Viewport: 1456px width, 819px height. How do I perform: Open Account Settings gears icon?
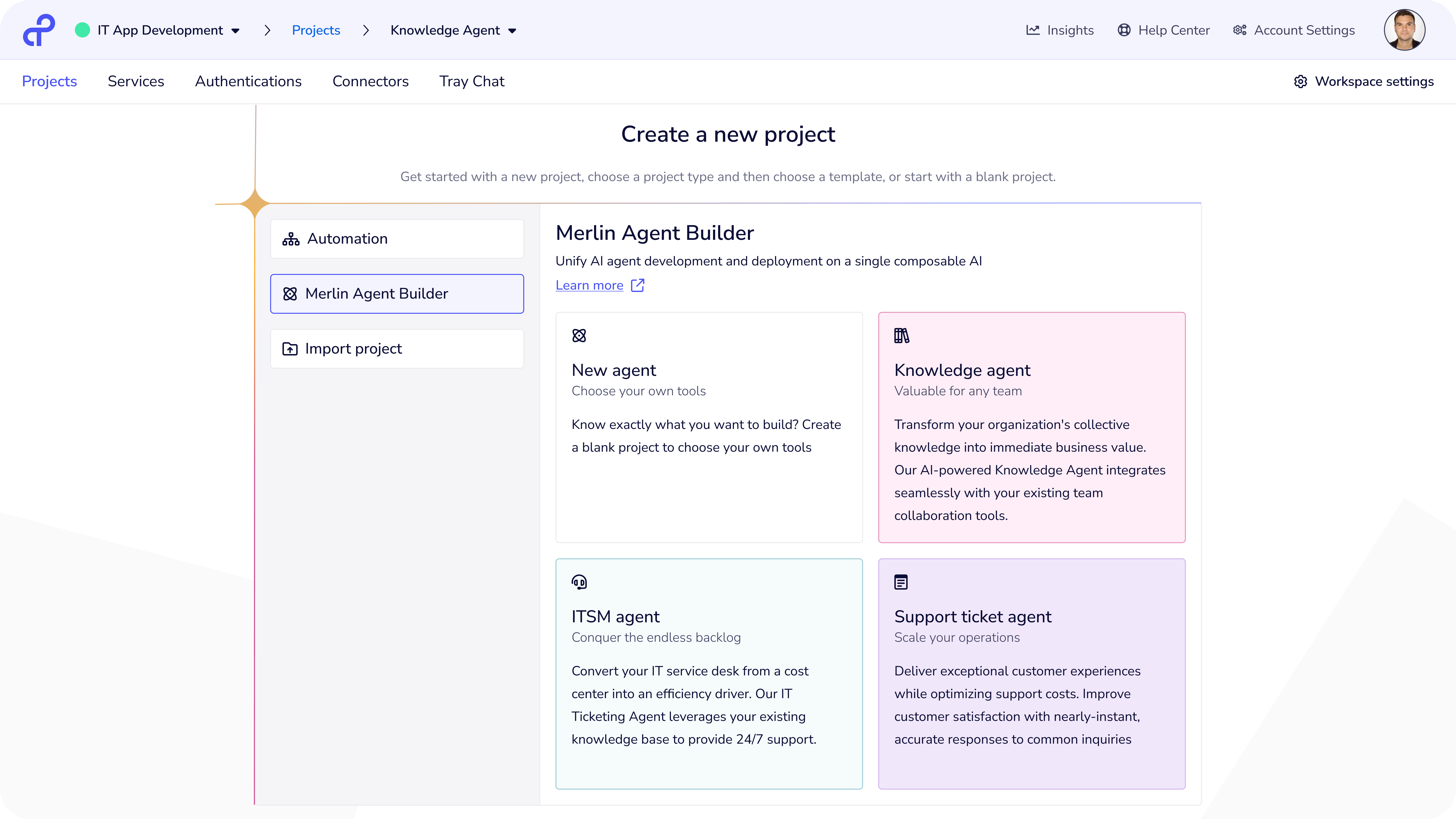pos(1240,30)
